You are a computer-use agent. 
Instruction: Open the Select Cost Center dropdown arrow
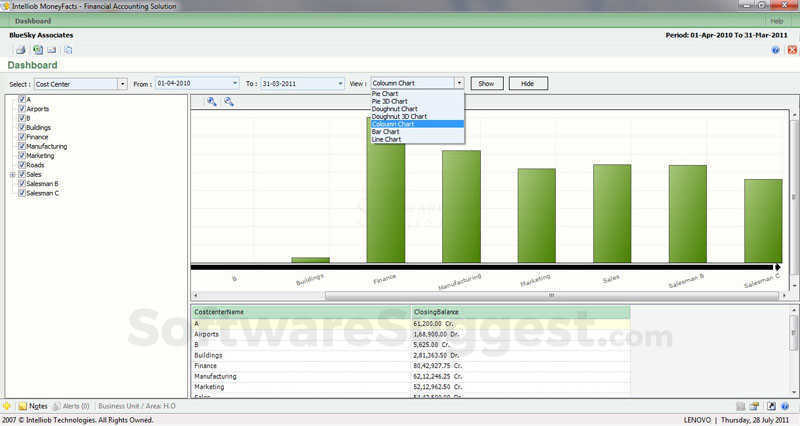(x=122, y=84)
